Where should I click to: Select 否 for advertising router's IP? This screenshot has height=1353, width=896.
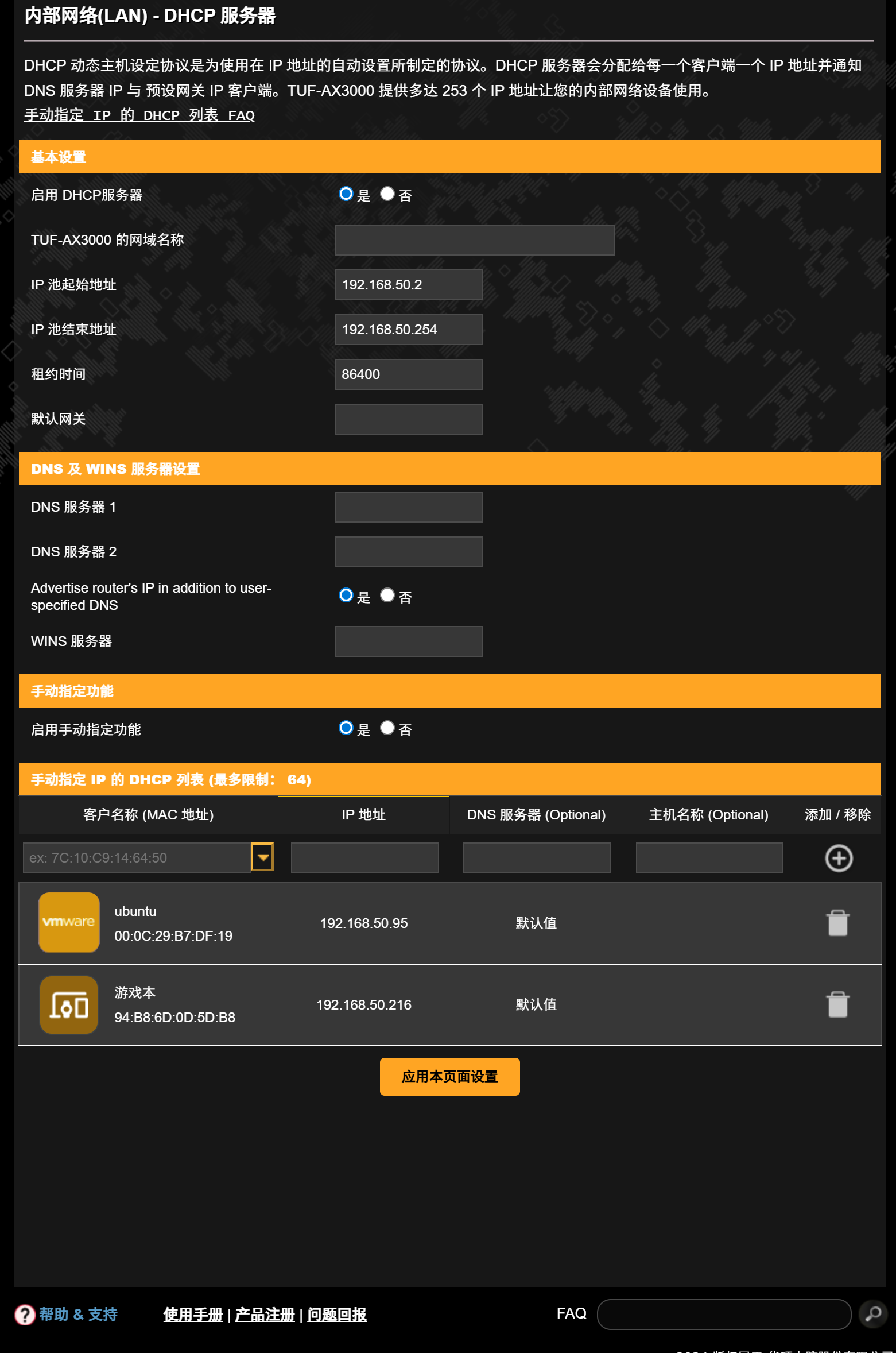click(x=387, y=595)
